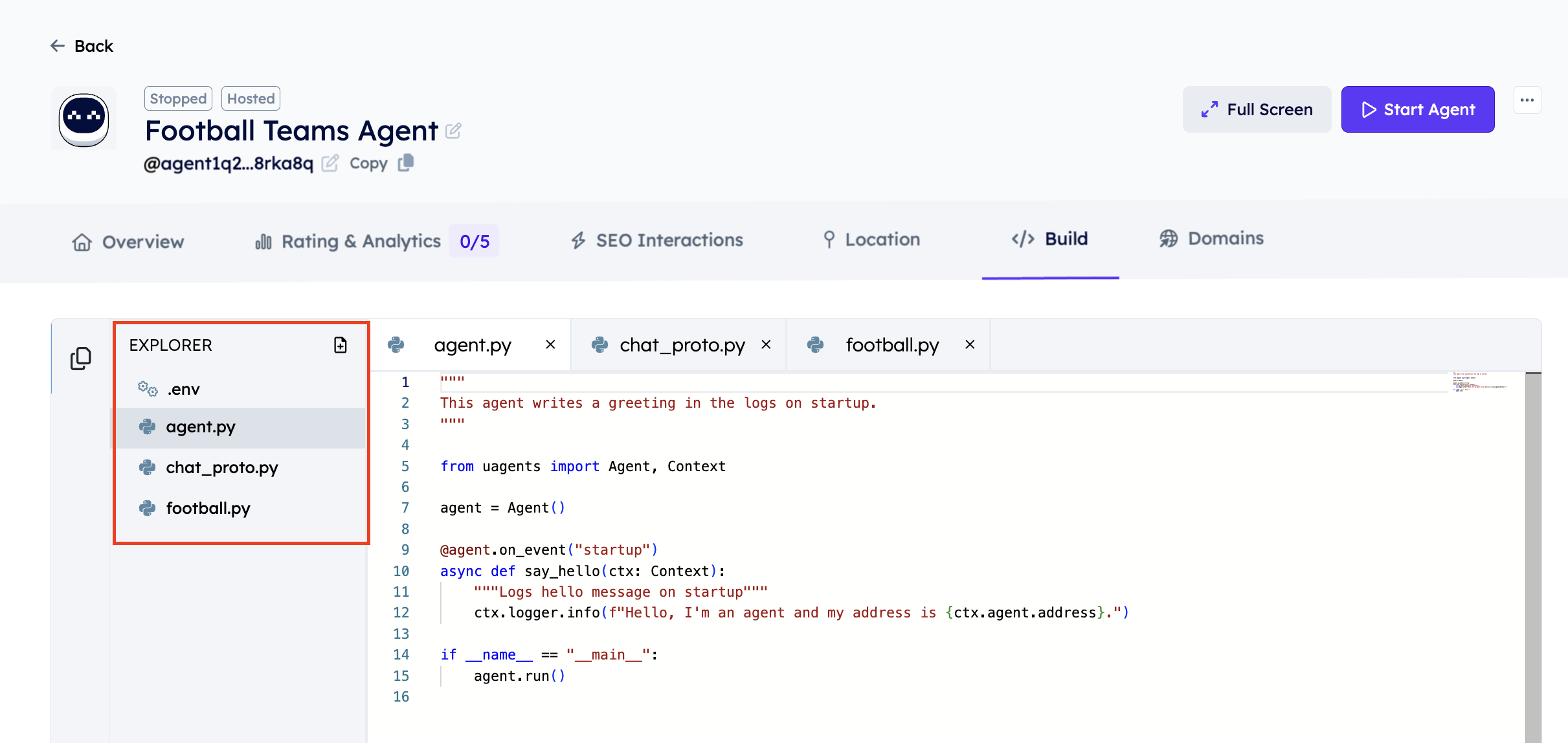Click the Stopped status badge
Viewport: 1568px width, 743px height.
point(178,98)
